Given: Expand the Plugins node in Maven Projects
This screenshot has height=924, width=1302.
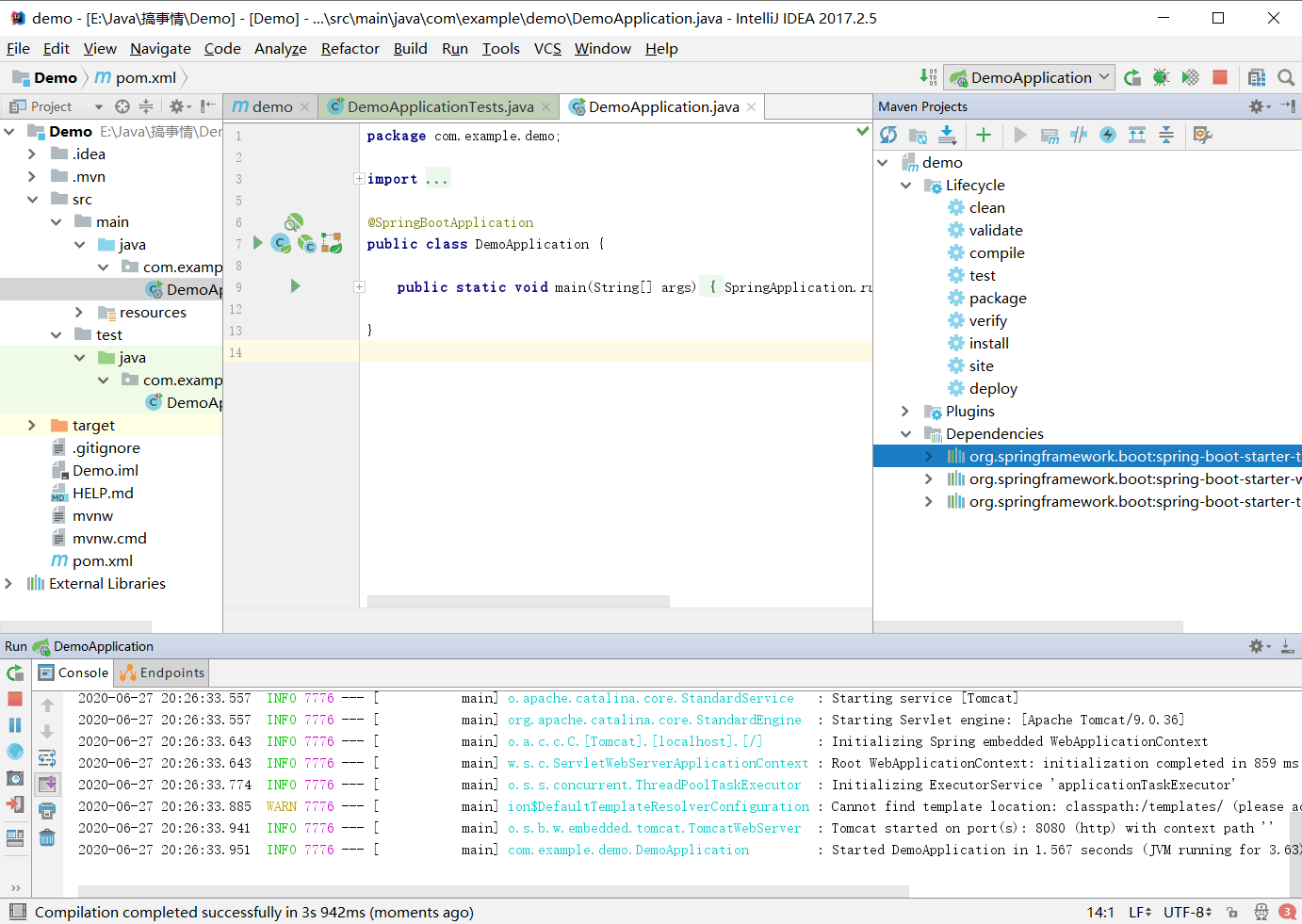Looking at the screenshot, I should pos(906,411).
